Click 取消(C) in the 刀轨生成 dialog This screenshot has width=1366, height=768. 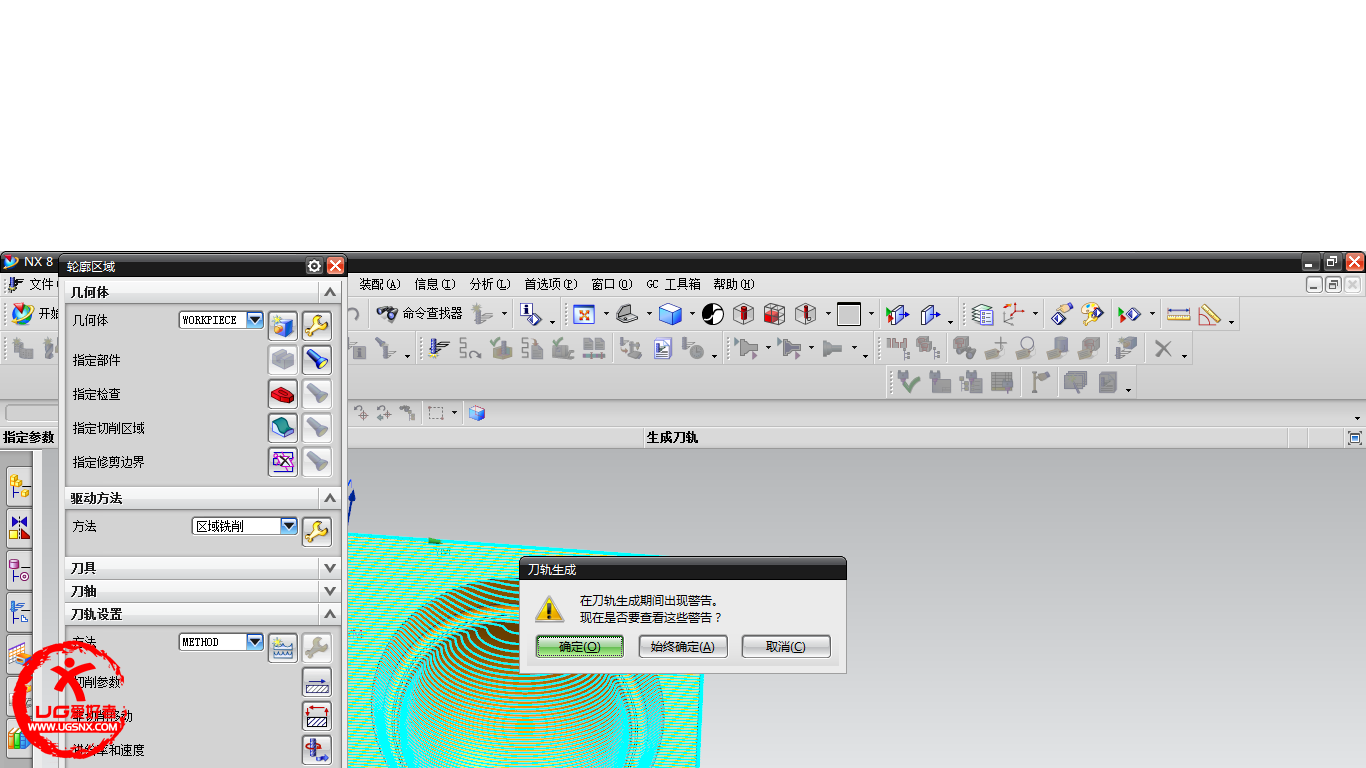786,647
